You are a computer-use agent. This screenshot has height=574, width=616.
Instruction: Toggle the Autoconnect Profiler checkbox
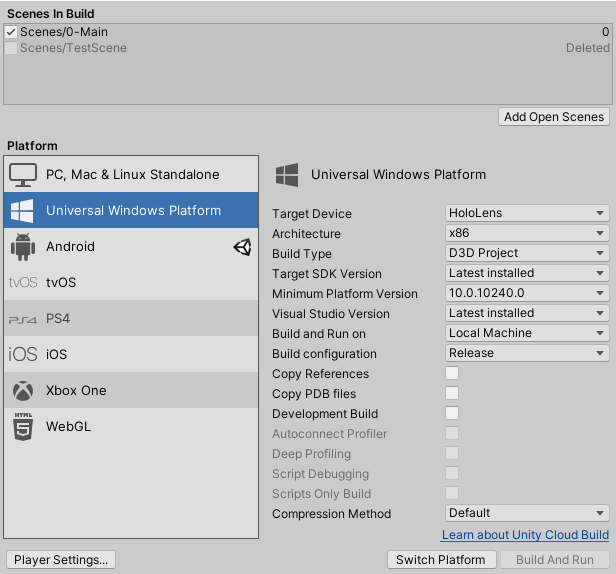tap(452, 433)
